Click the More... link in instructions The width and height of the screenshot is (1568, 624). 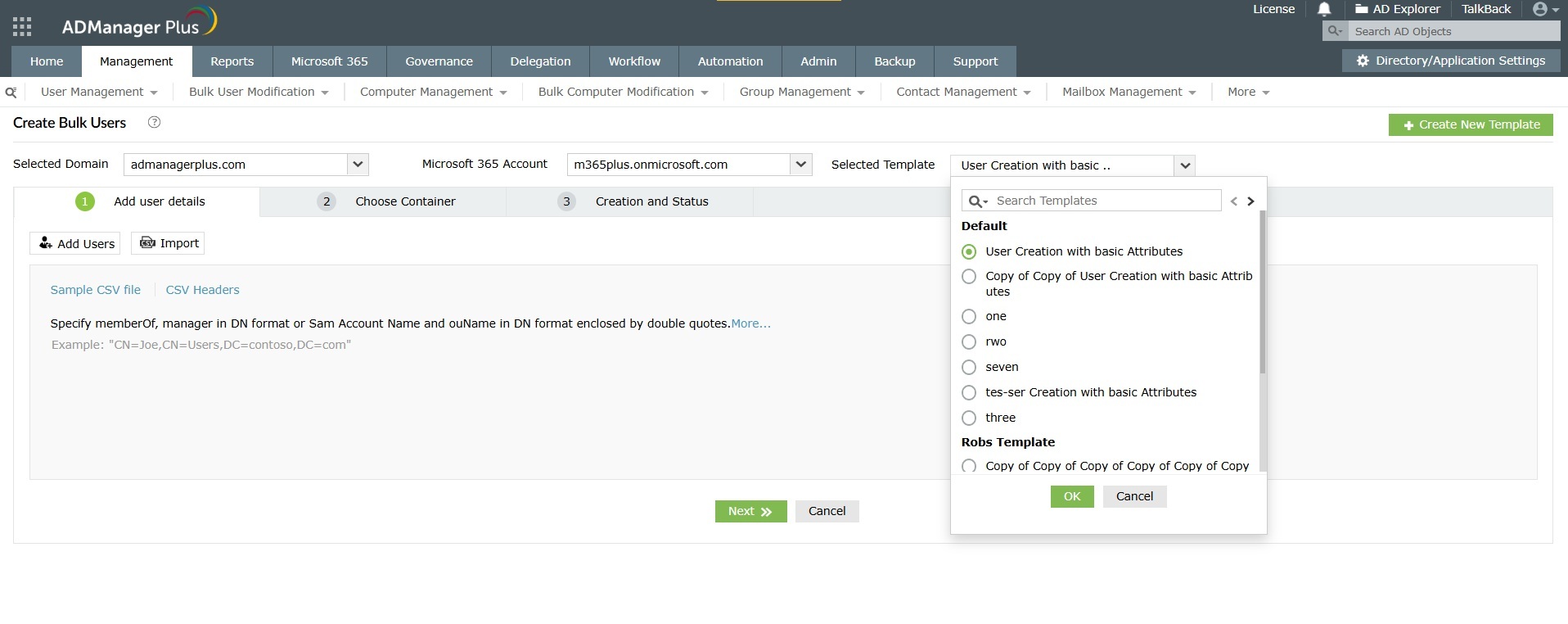coord(751,323)
